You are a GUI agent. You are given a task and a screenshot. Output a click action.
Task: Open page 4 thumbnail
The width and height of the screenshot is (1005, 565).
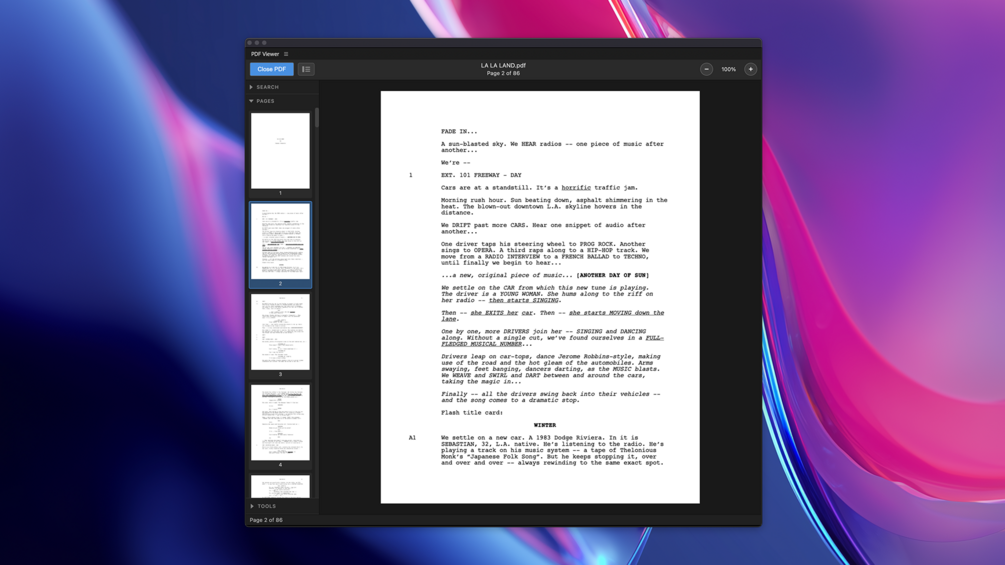(280, 423)
